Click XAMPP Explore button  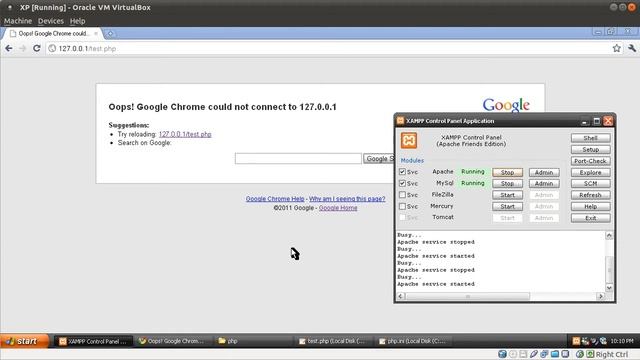pos(591,172)
